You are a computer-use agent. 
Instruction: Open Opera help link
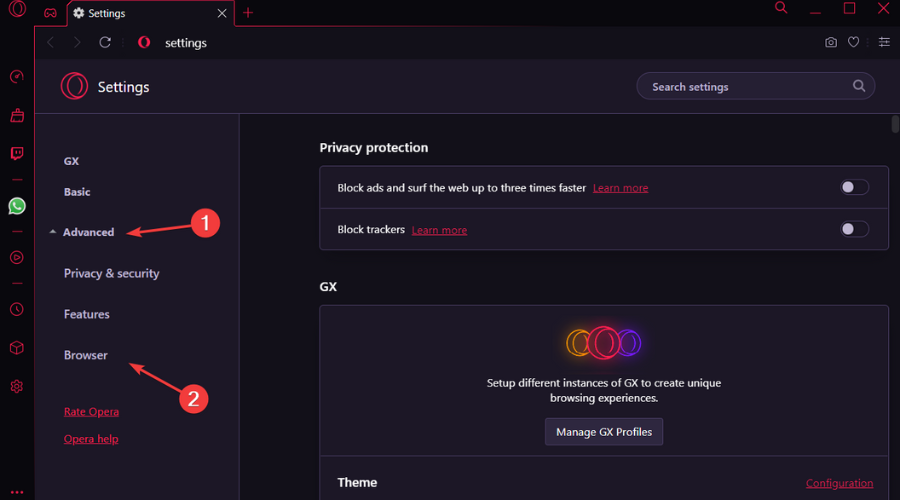(x=91, y=439)
